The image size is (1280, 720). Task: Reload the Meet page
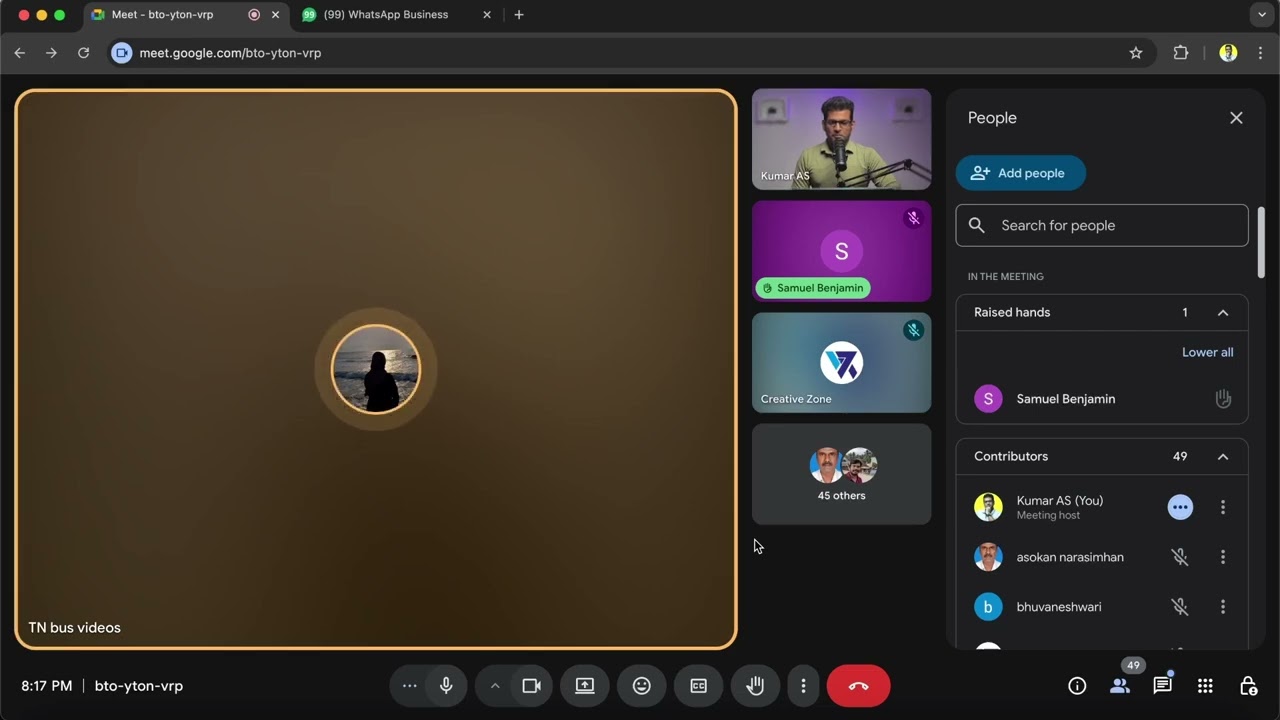click(83, 53)
